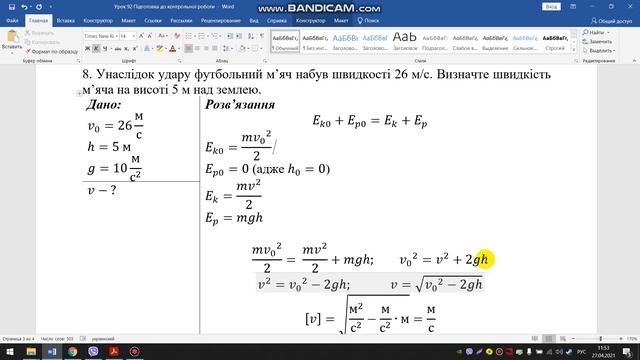Toggle subscript x₂ formatting
The height and width of the screenshot is (360, 640).
(126, 49)
